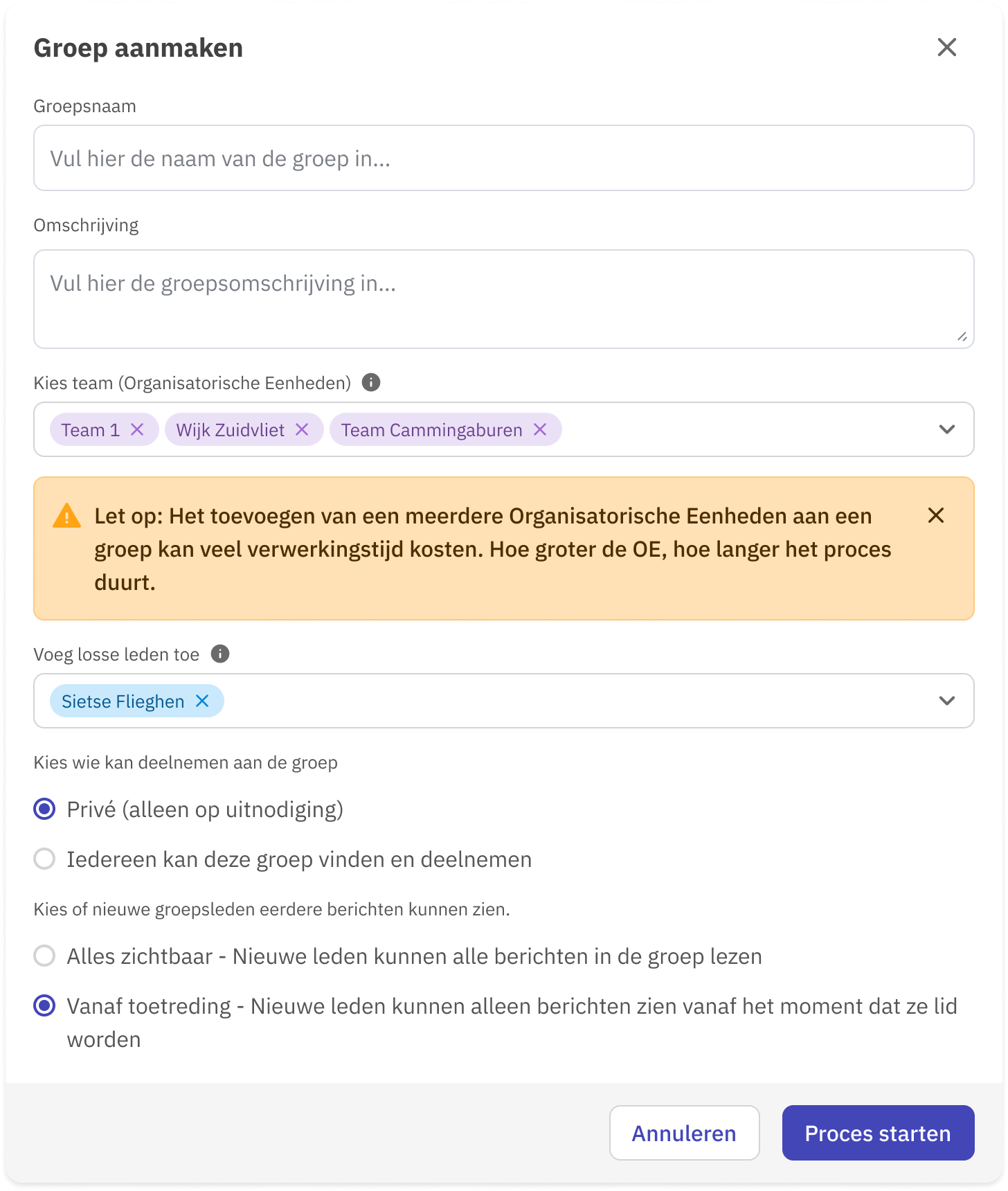This screenshot has height=1191, width=1008.
Task: Close the Groep aanmaken dialog
Action: pyautogui.click(x=947, y=47)
